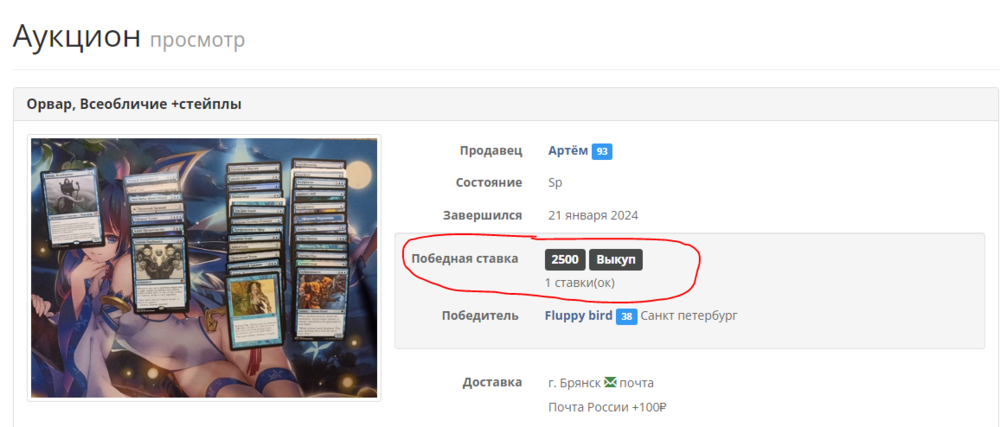
Task: Click the Аукцион page heading
Action: point(77,37)
